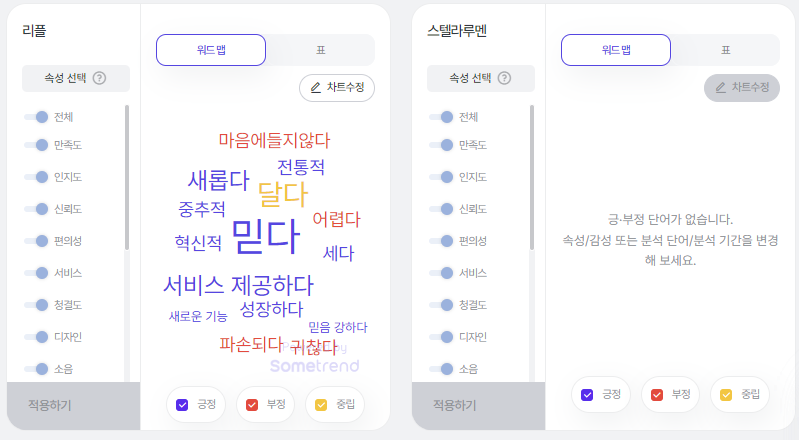This screenshot has height=440, width=799.
Task: Switch to the 표 tab in 스텔라루멘 panel
Action: point(726,50)
